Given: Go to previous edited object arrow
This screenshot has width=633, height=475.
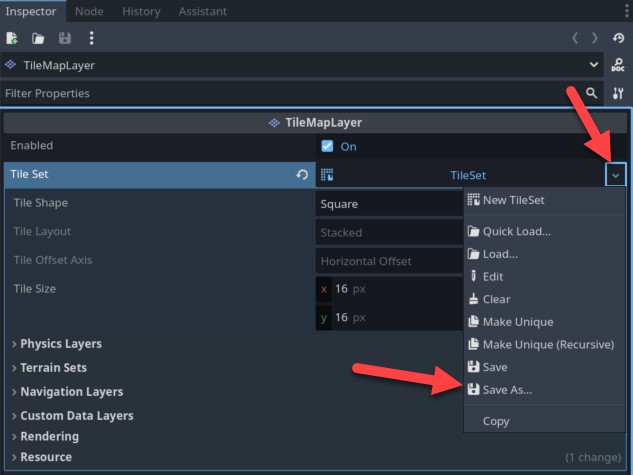Looking at the screenshot, I should tap(575, 38).
